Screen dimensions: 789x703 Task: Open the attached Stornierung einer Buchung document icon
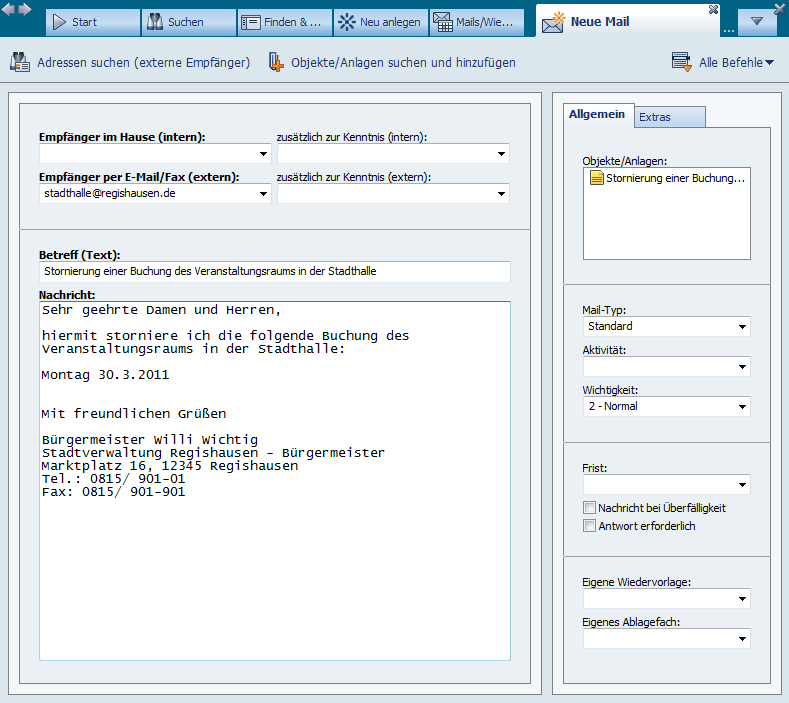point(596,179)
